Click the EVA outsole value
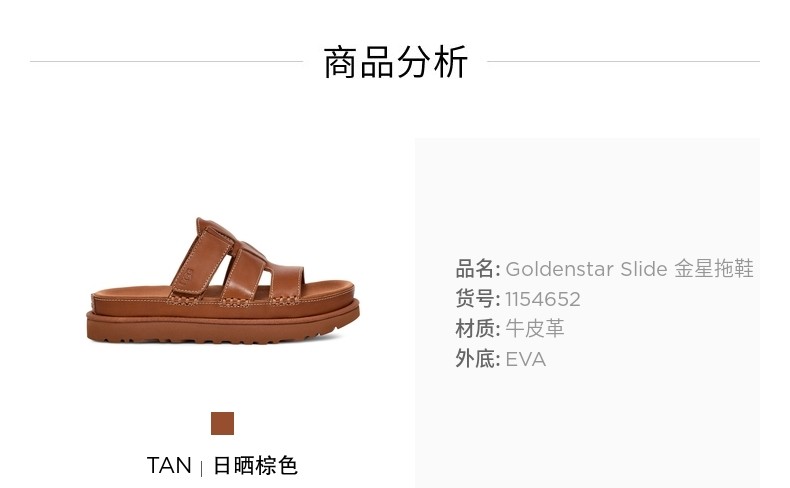The height and width of the screenshot is (488, 790). click(525, 360)
